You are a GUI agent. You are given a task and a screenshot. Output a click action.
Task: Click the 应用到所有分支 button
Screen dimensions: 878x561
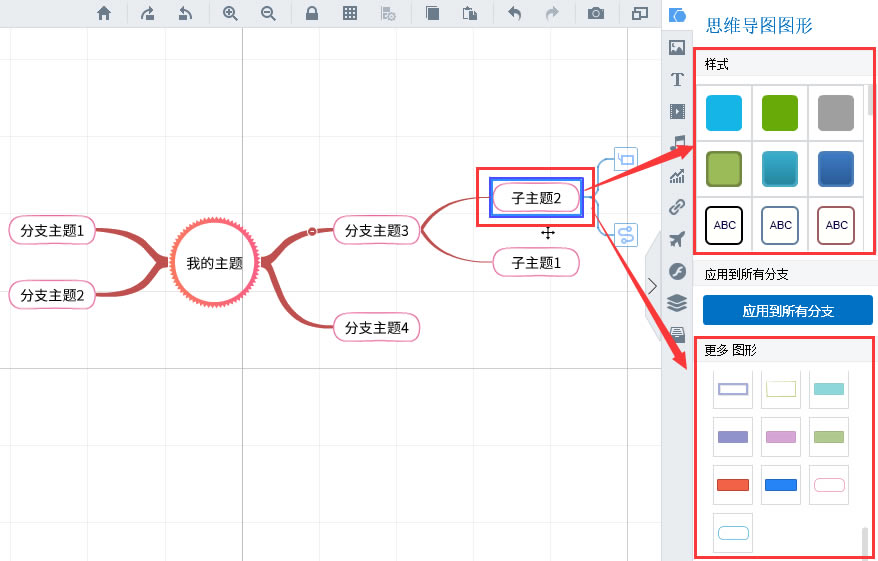click(x=788, y=311)
